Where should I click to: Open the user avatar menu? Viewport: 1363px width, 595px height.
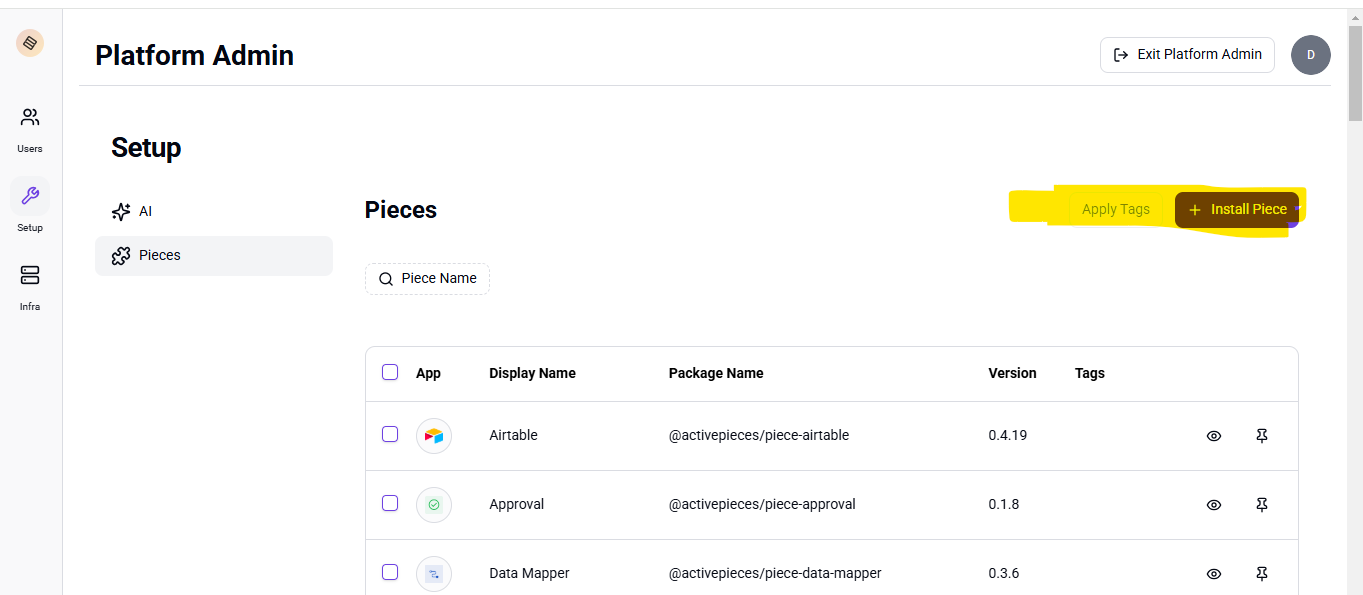click(x=1310, y=55)
